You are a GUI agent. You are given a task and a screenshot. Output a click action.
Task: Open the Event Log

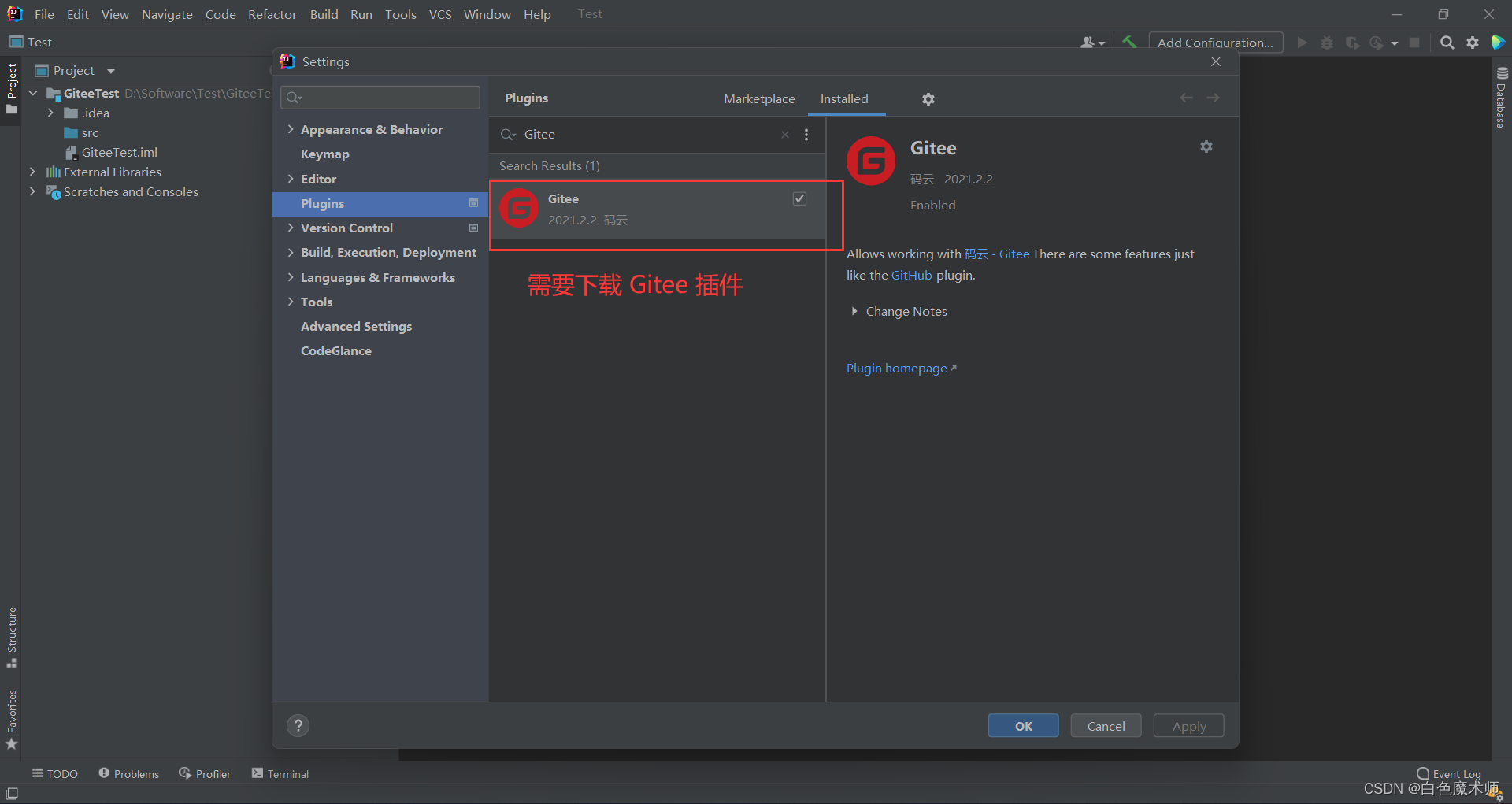(1449, 774)
